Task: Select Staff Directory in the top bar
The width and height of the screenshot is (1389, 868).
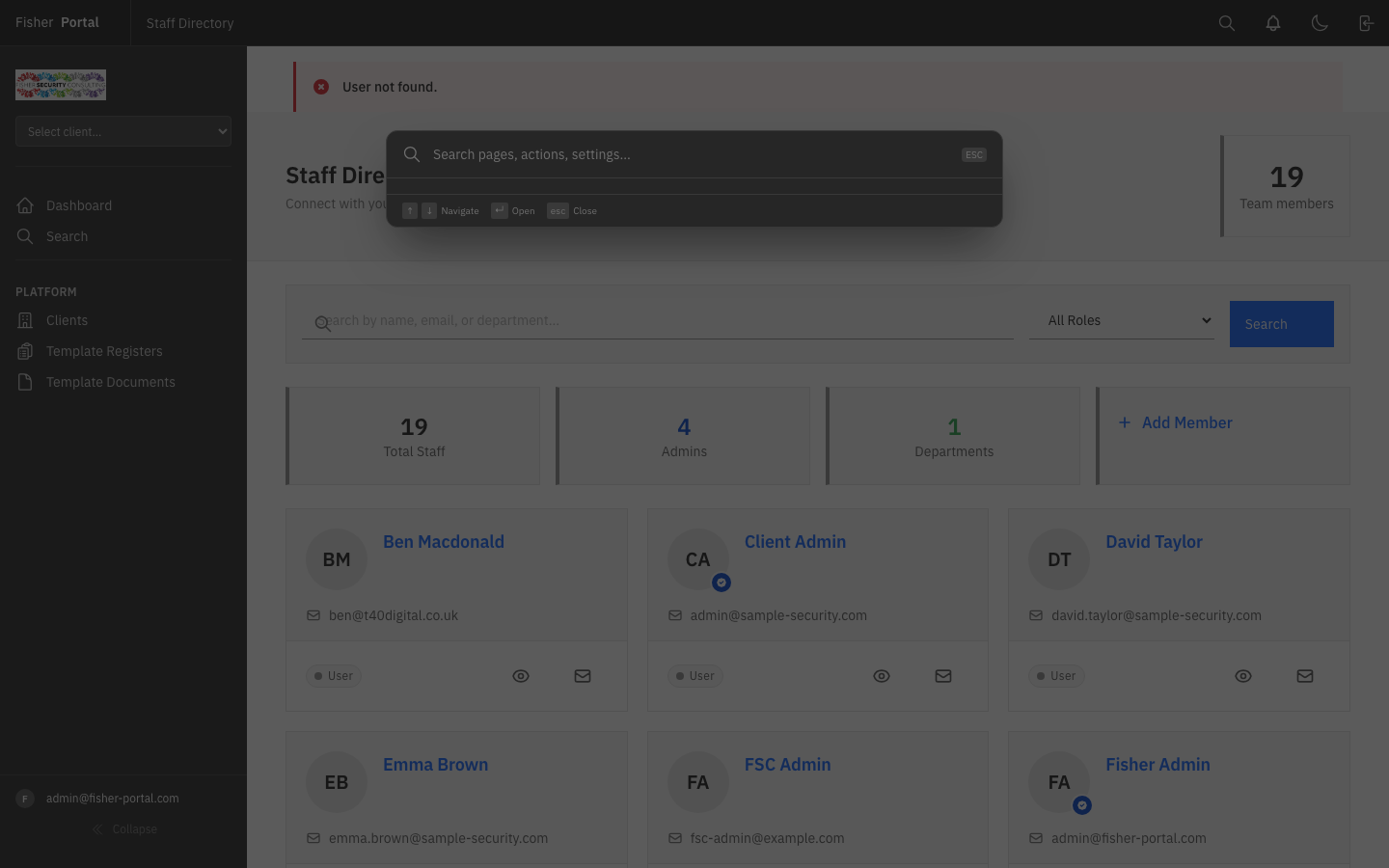Action: click(x=190, y=22)
